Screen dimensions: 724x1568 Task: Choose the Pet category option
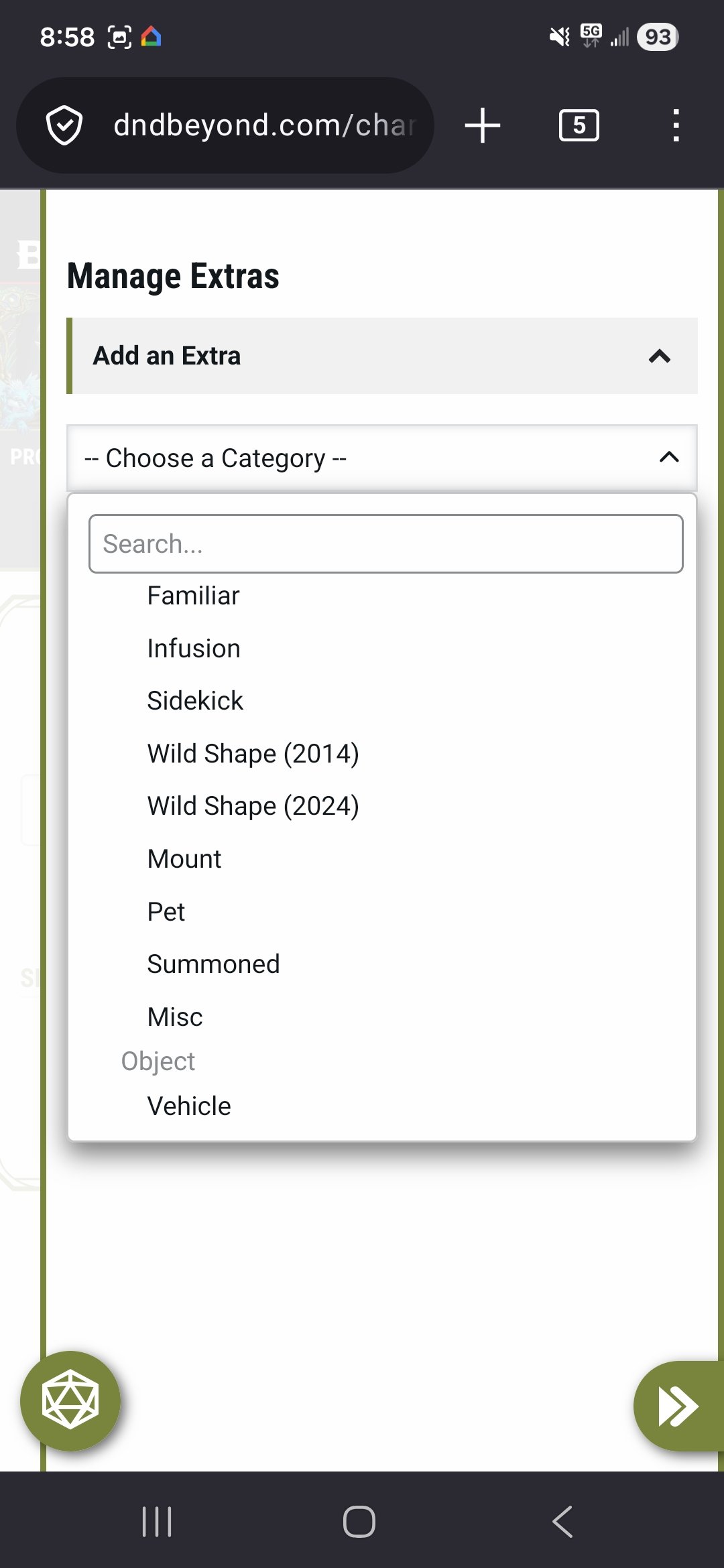click(166, 911)
